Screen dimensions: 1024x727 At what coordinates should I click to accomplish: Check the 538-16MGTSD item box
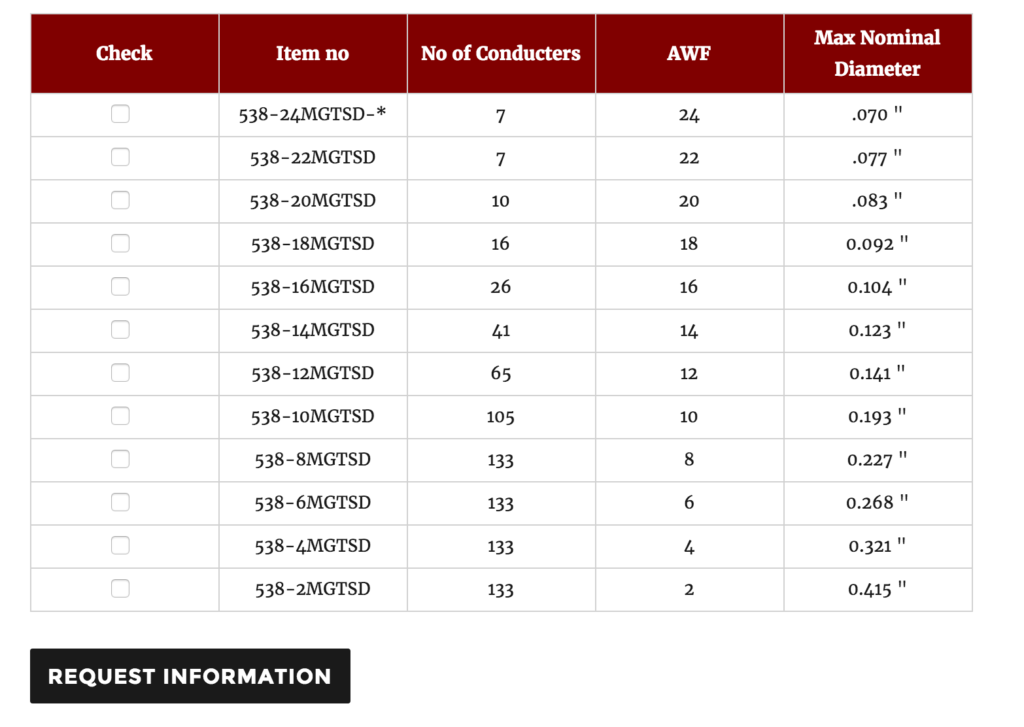coord(120,286)
